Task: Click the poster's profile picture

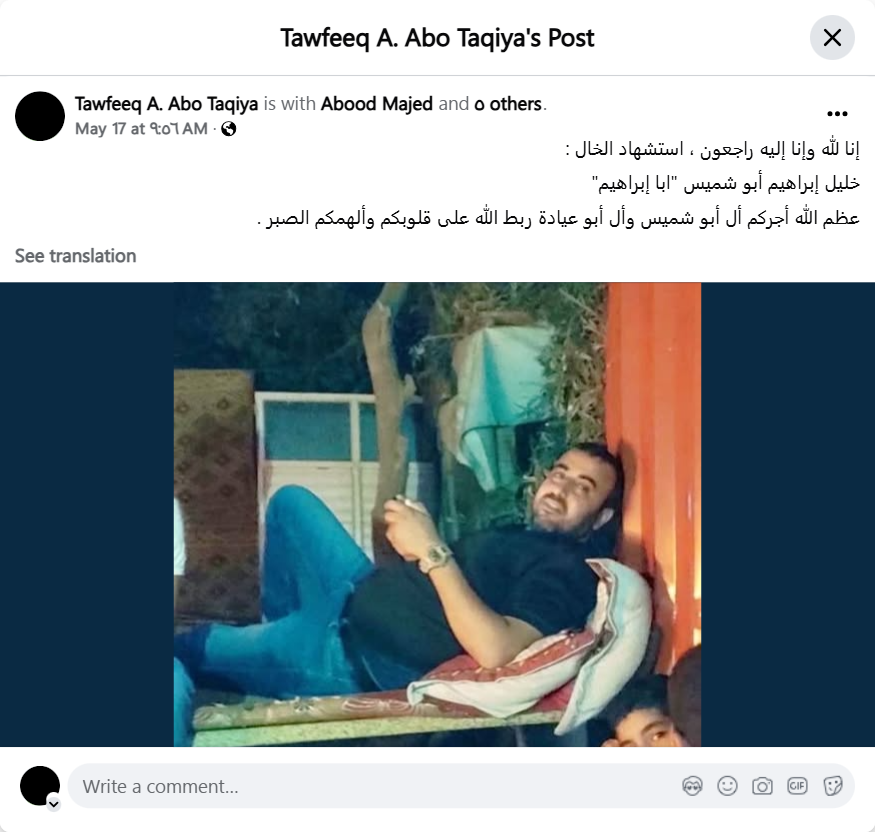Action: 40,116
